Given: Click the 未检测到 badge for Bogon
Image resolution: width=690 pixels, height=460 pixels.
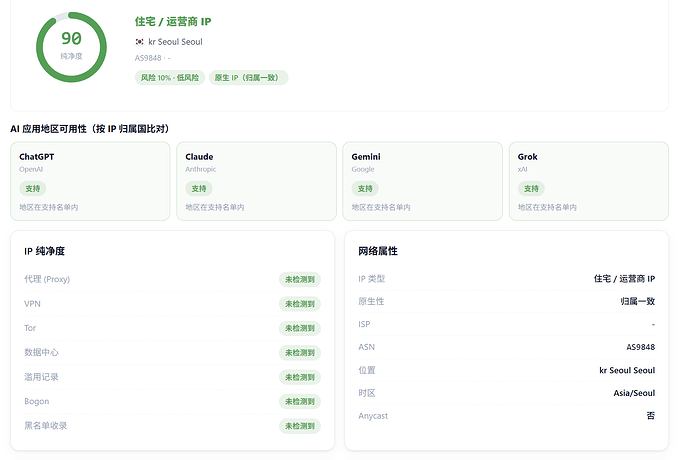Looking at the screenshot, I should click(300, 401).
